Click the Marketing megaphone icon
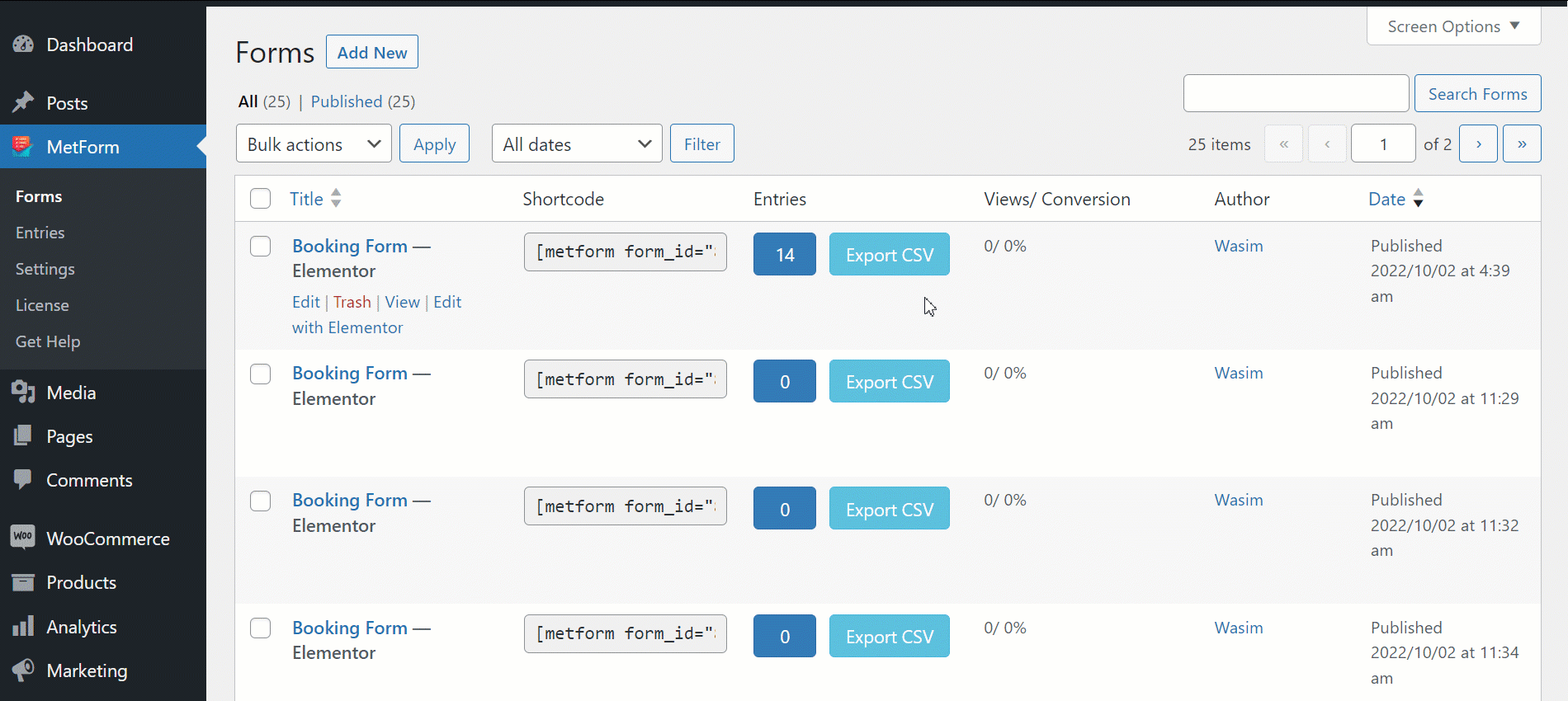This screenshot has height=701, width=1568. coord(23,670)
